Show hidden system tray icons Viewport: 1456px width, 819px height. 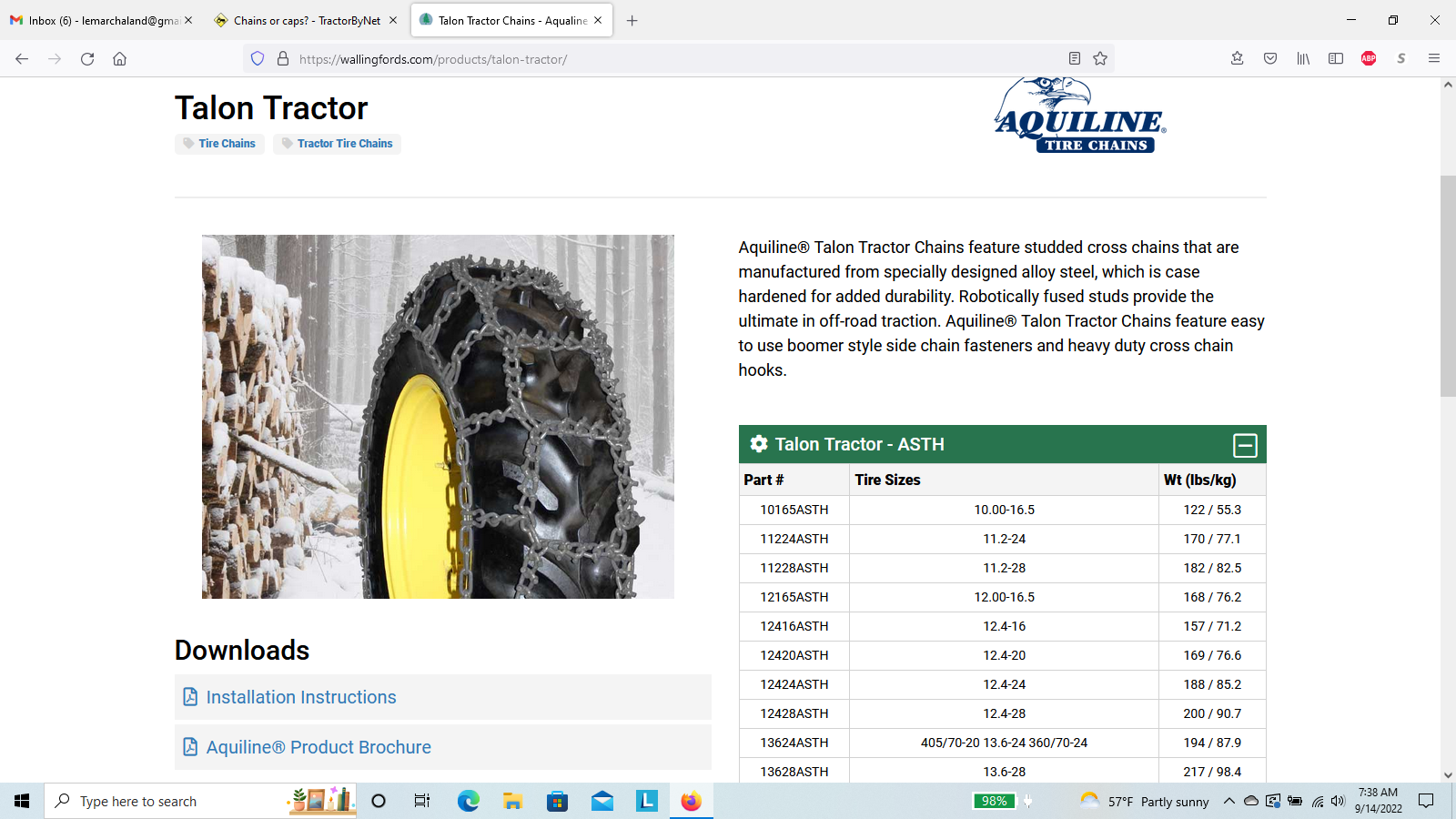click(x=1228, y=801)
